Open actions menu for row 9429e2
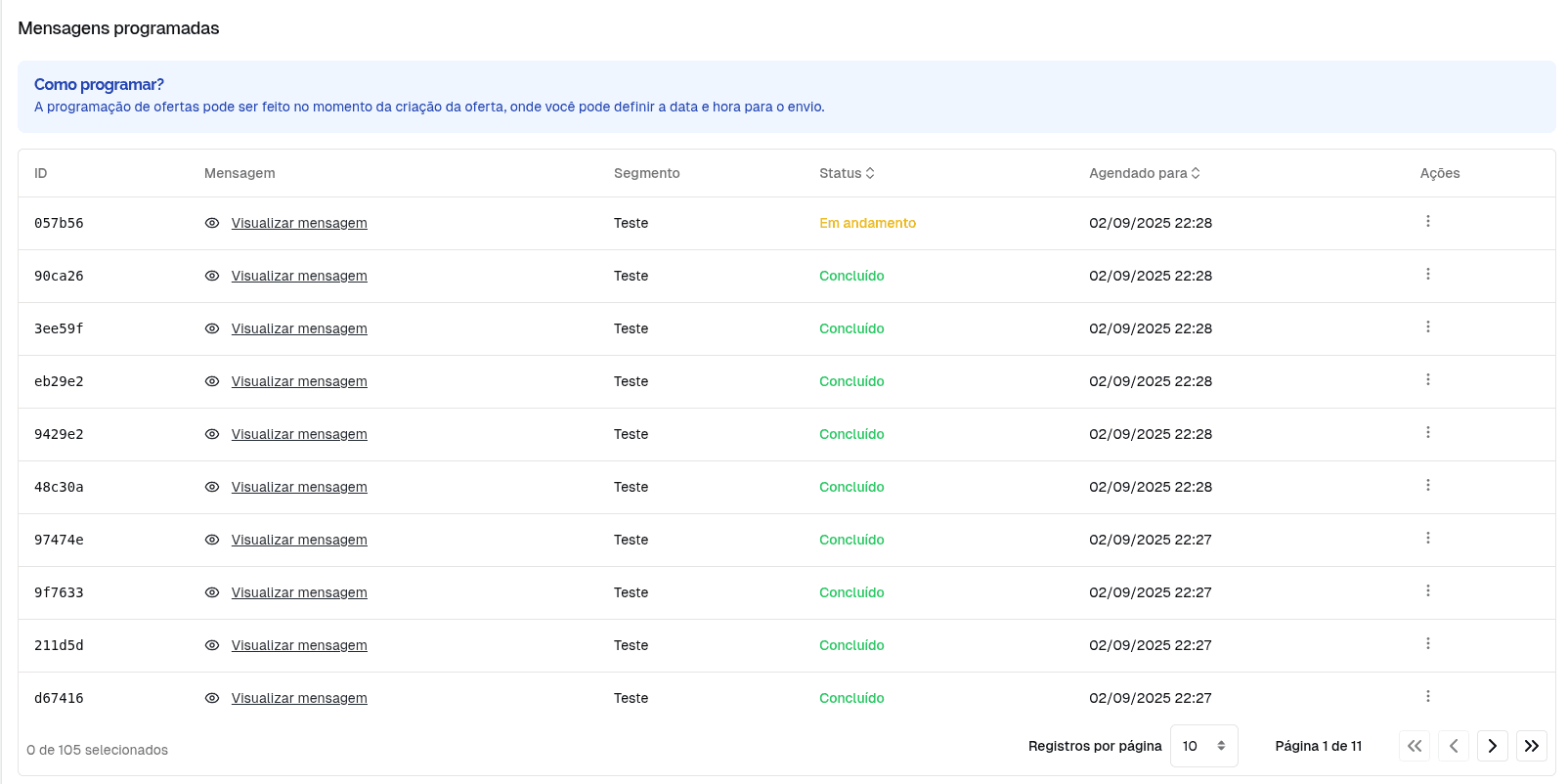The image size is (1568, 784). [1427, 433]
